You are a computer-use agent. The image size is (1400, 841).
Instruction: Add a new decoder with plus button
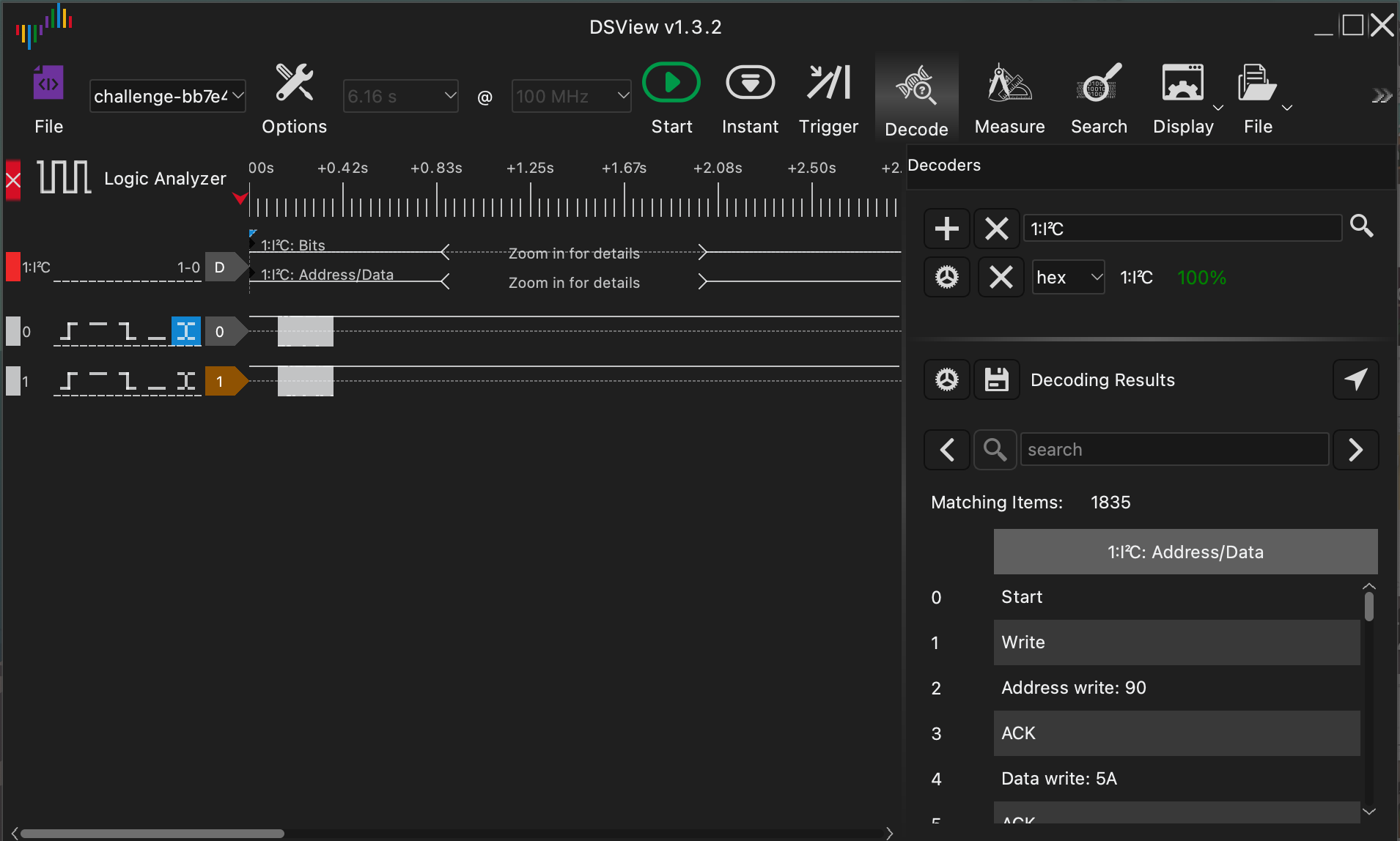tap(947, 229)
